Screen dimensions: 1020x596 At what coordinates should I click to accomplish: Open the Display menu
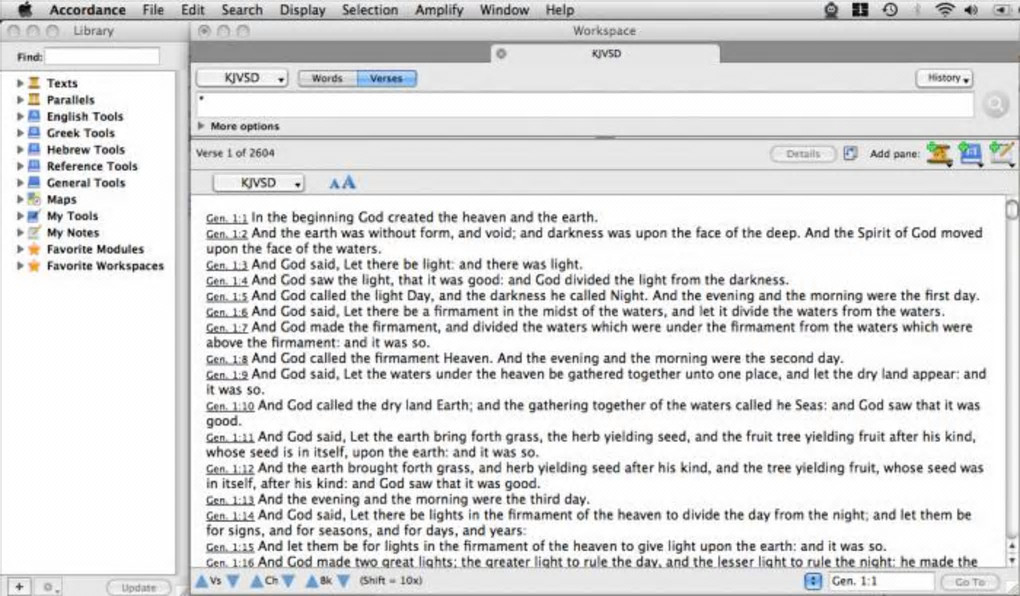(302, 10)
